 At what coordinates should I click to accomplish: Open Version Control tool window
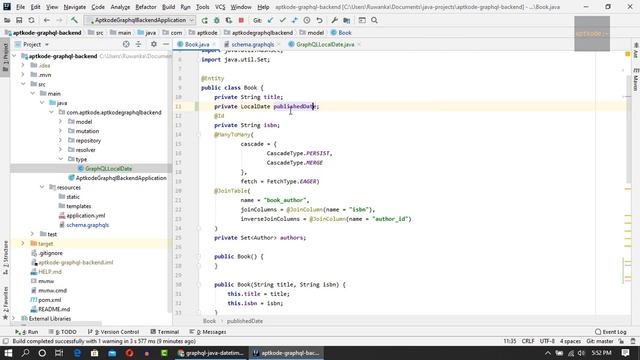tap(113, 332)
